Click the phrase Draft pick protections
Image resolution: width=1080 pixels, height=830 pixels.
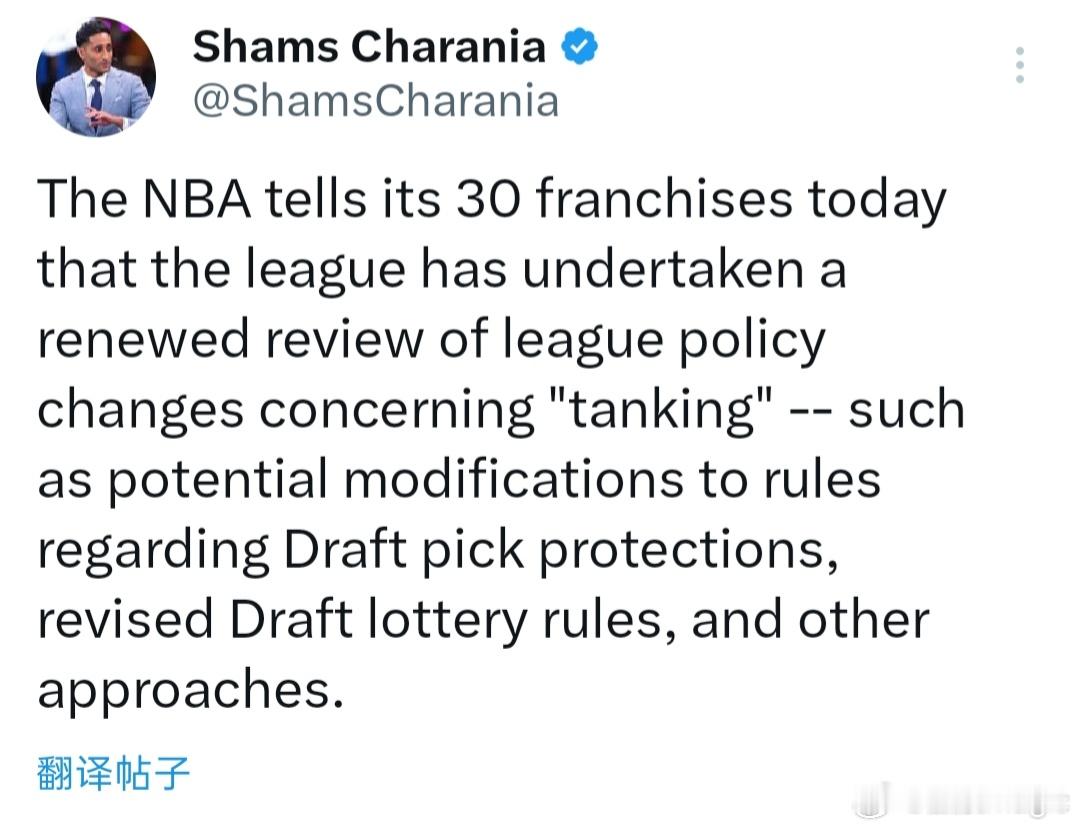(x=560, y=547)
